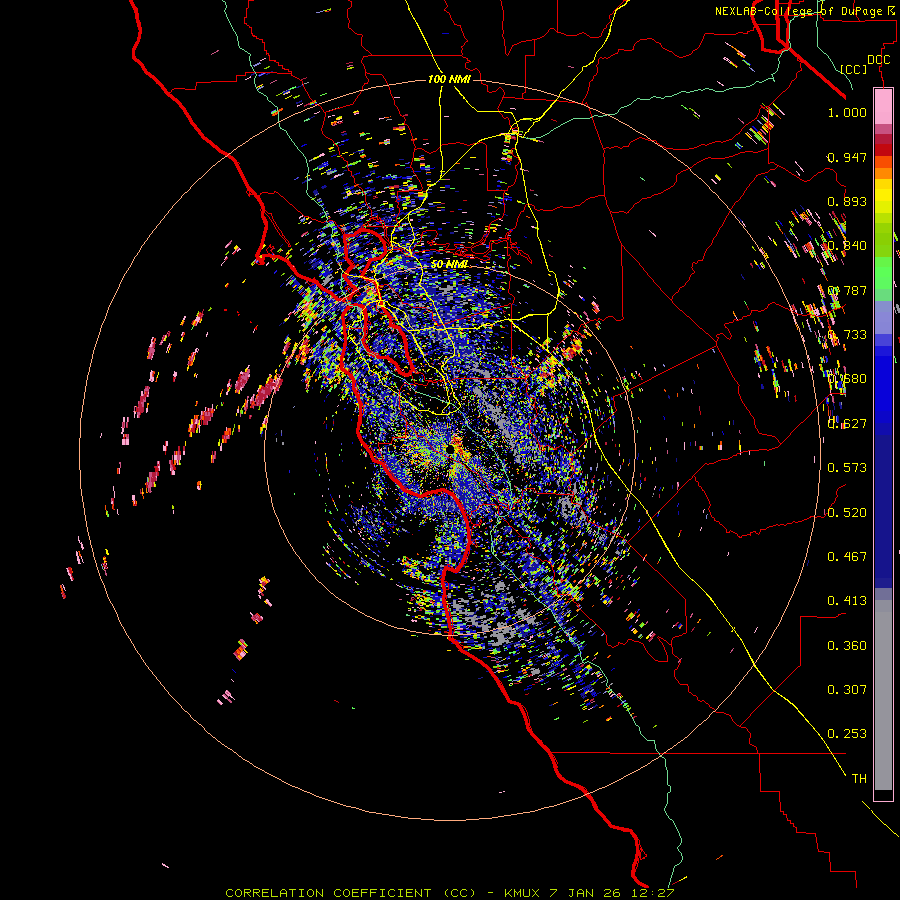Click the 0.307 value on the color scale
This screenshot has width=900, height=900.
point(847,690)
